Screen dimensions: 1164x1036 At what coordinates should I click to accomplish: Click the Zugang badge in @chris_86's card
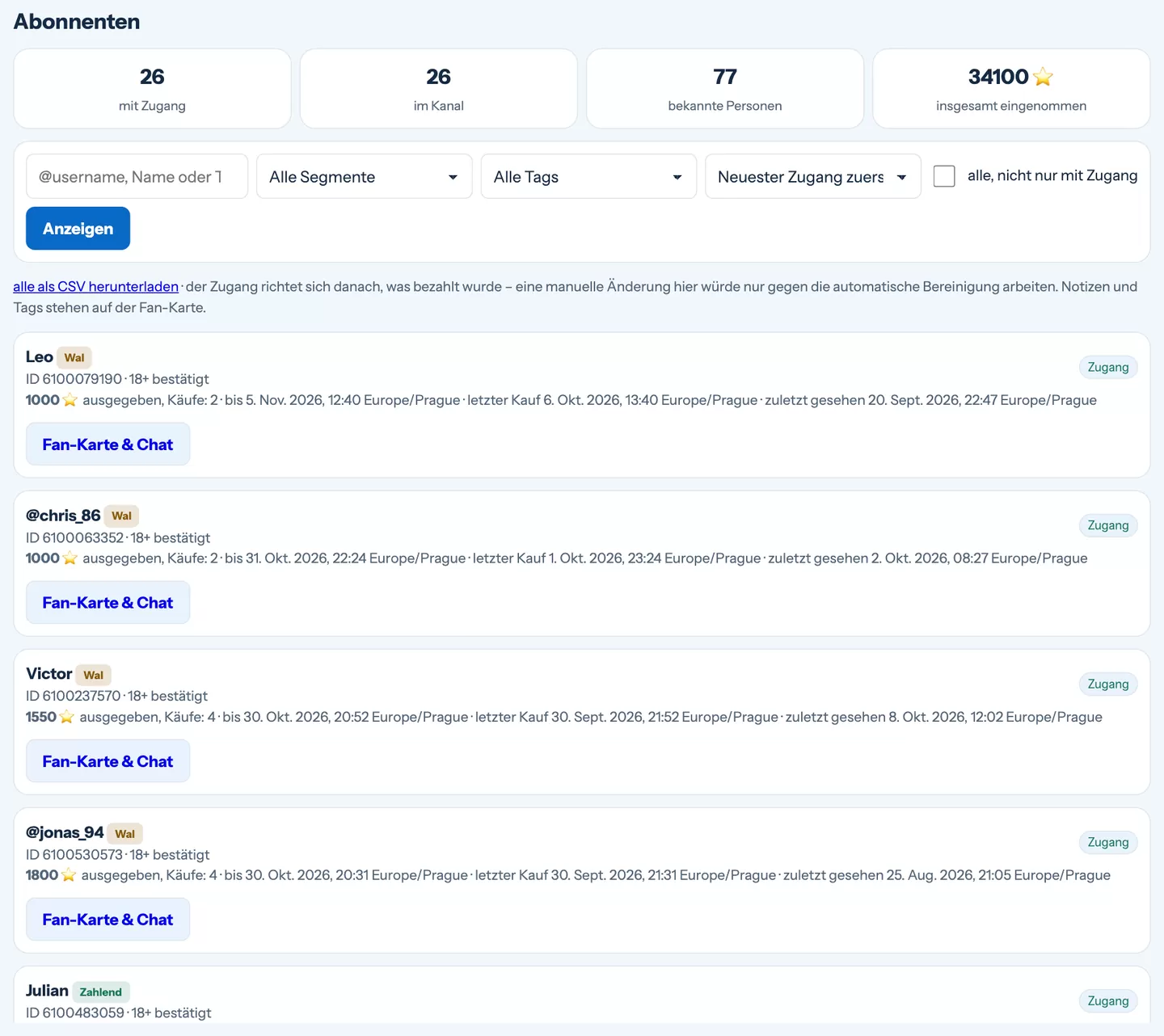click(x=1108, y=526)
